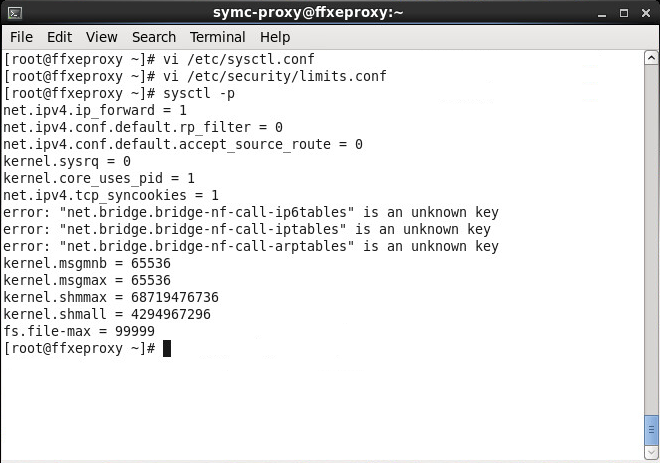This screenshot has height=463, width=660.
Task: Click the scrollbar down arrow
Action: click(651, 450)
